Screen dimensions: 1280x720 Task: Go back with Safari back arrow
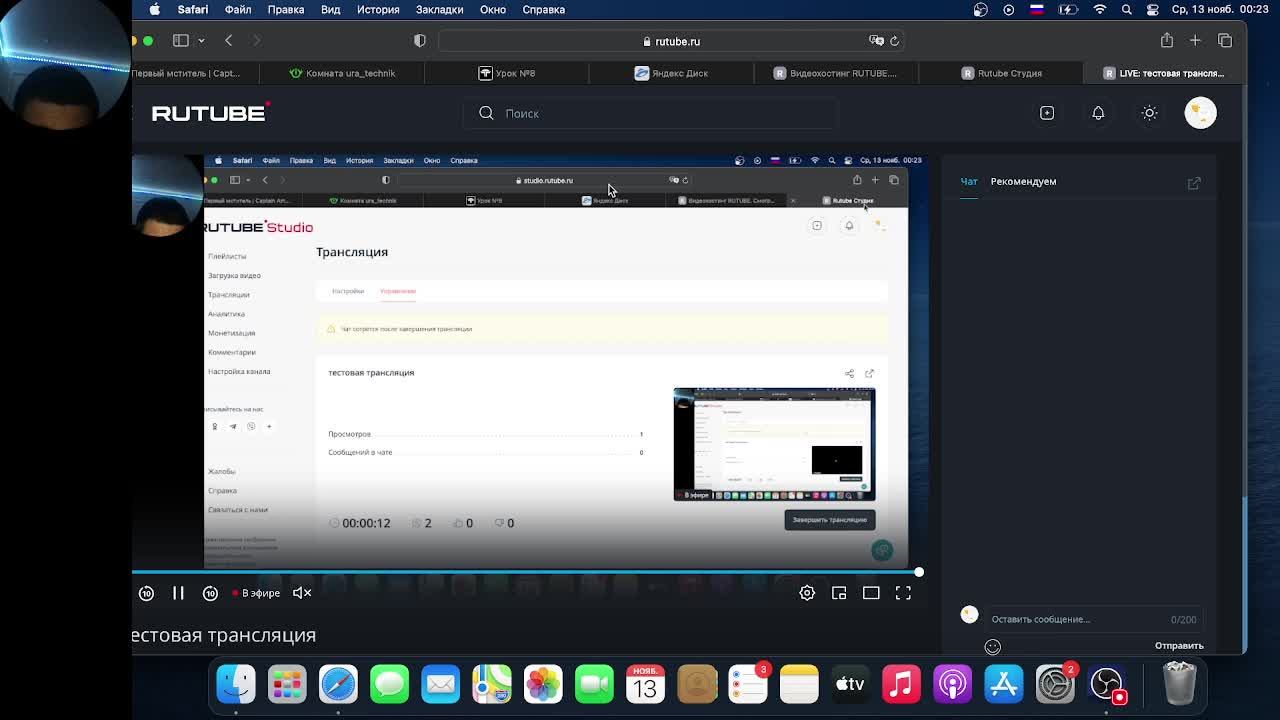tap(228, 40)
